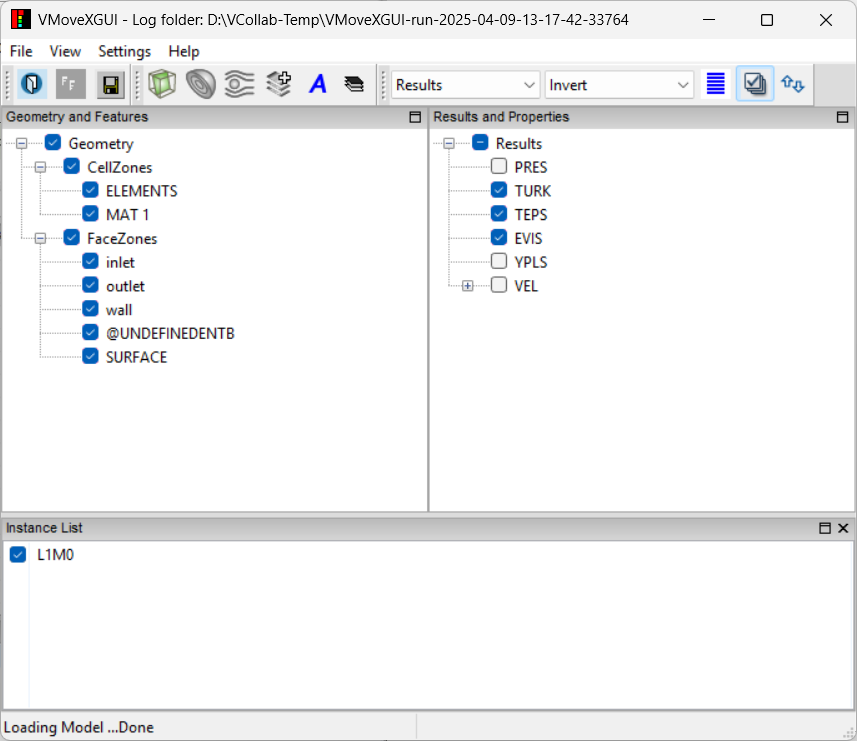857x741 pixels.
Task: Open the File menu
Action: (21, 51)
